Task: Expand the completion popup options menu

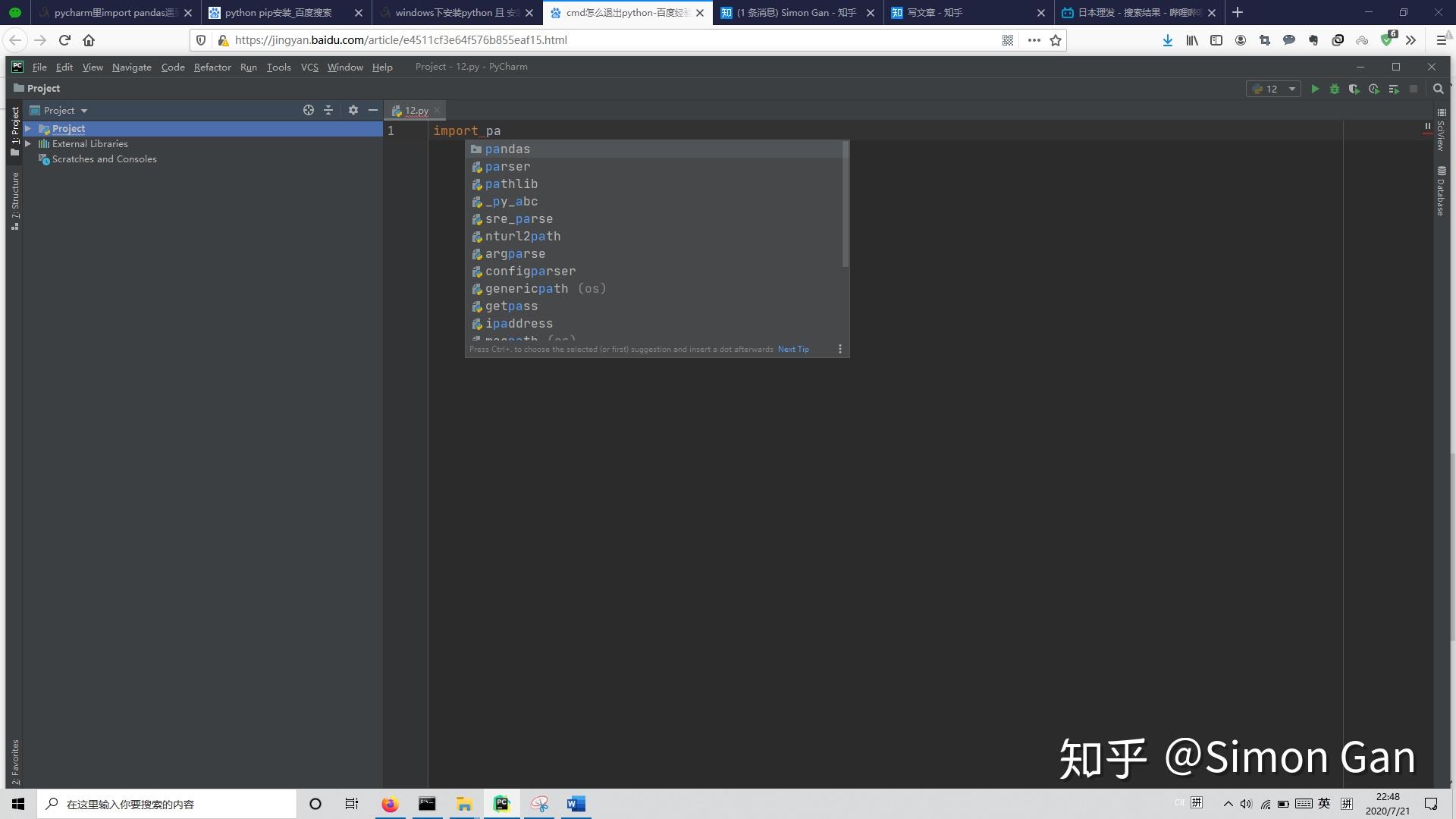Action: coord(839,349)
